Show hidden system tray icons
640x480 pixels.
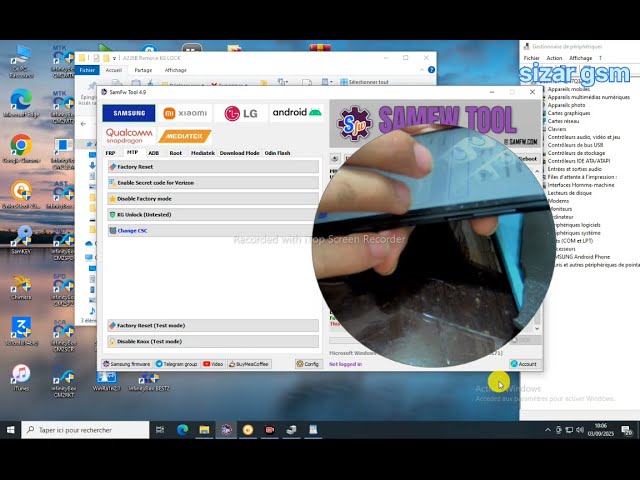548,430
